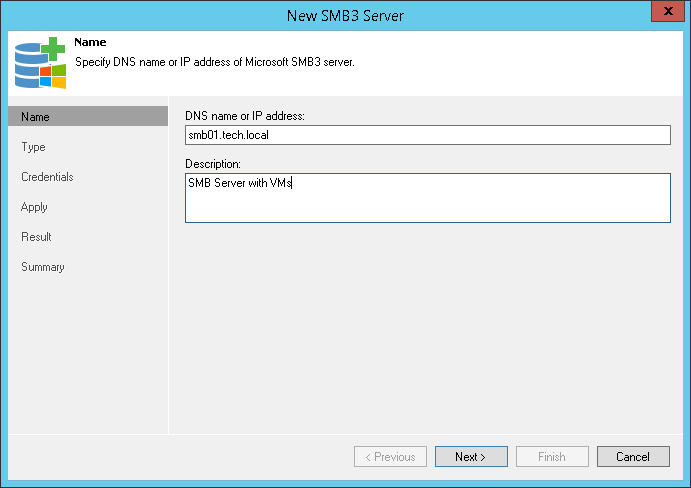Click the "Specify DNS name or IP address" instruction text
The height and width of the screenshot is (488, 691).
pos(215,61)
